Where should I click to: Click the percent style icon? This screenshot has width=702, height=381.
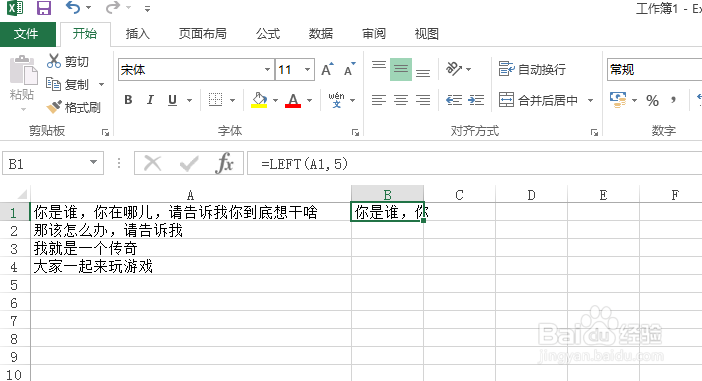(x=652, y=100)
